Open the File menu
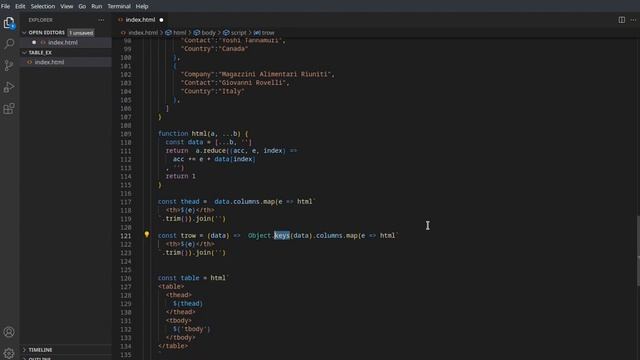This screenshot has height=360, width=640. 5,6
